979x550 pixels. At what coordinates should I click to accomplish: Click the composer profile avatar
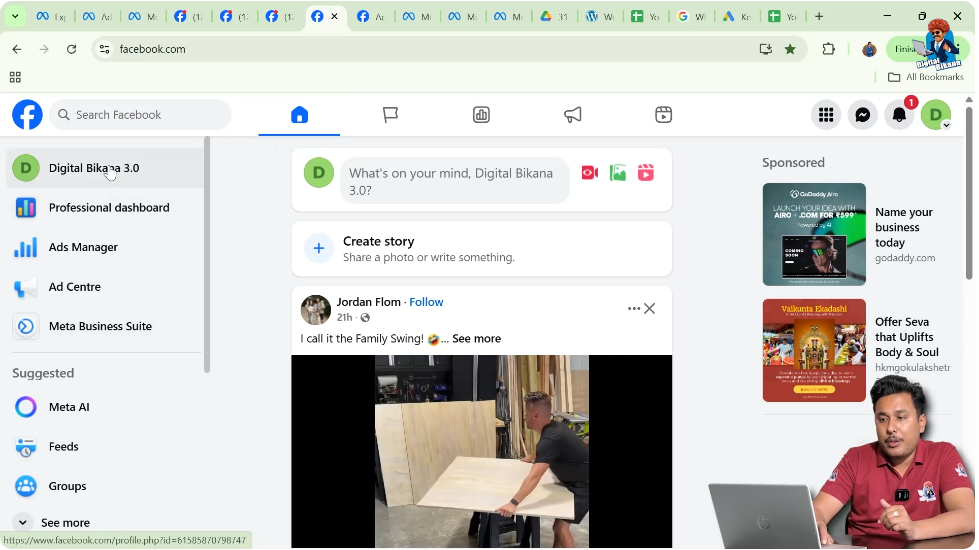tap(318, 173)
